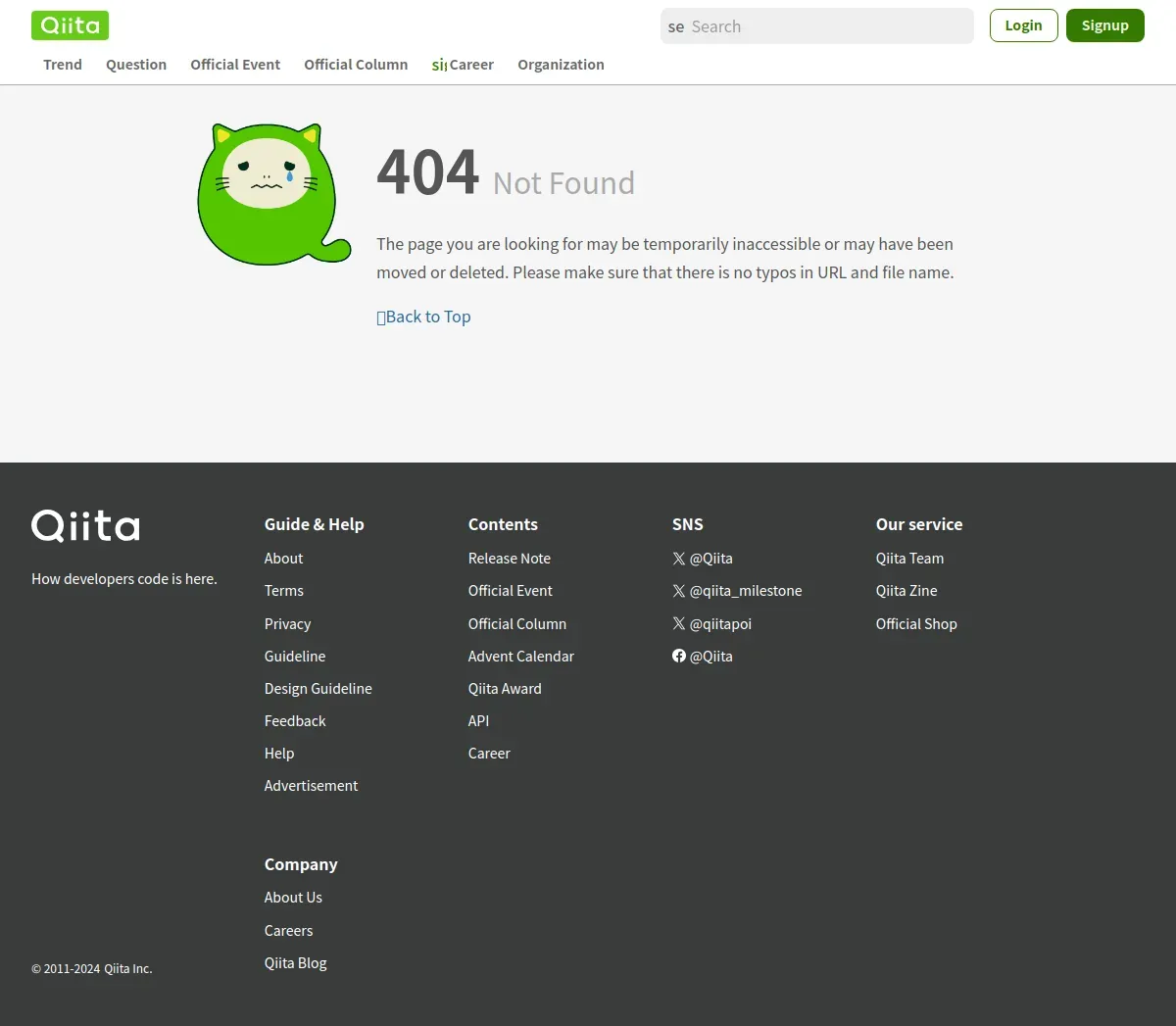Viewport: 1176px width, 1026px height.
Task: Click the Facebook icon beside @Qiita
Action: [679, 656]
